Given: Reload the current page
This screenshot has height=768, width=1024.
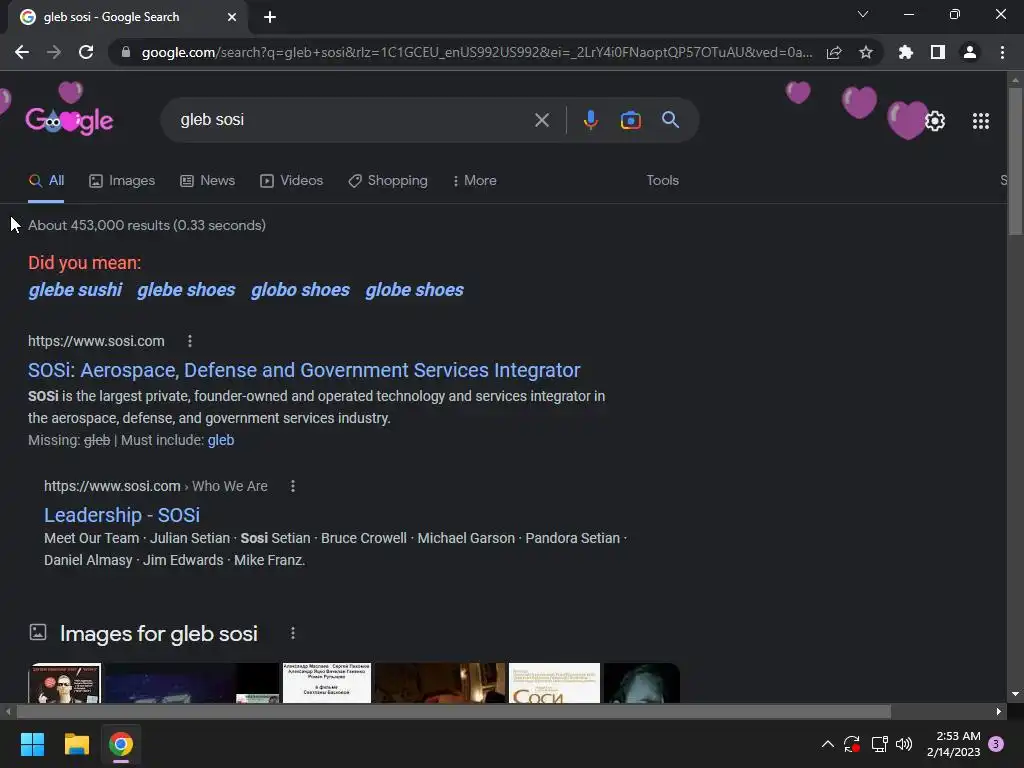Looking at the screenshot, I should (x=86, y=52).
